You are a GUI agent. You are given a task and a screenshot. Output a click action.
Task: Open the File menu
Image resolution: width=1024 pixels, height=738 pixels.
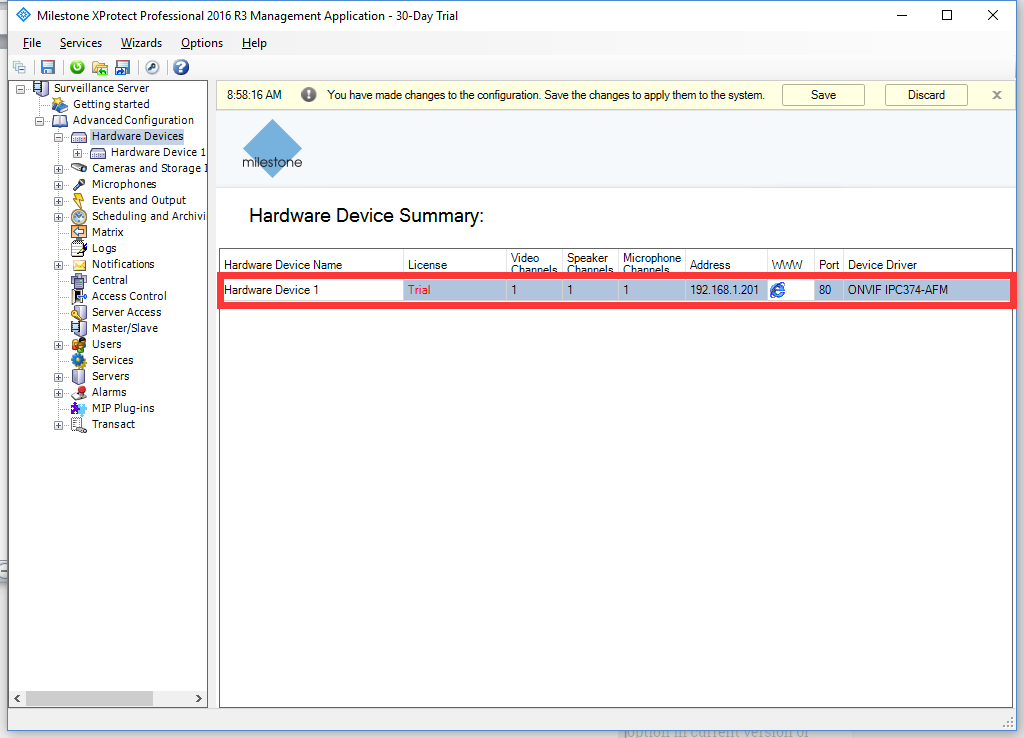32,43
